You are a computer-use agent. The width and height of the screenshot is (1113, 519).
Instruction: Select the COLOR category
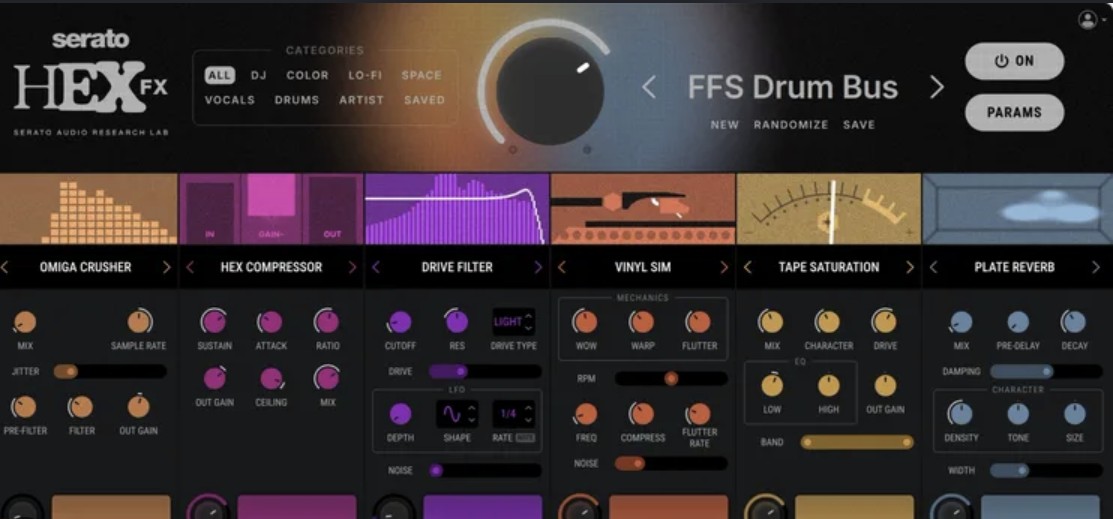point(307,75)
